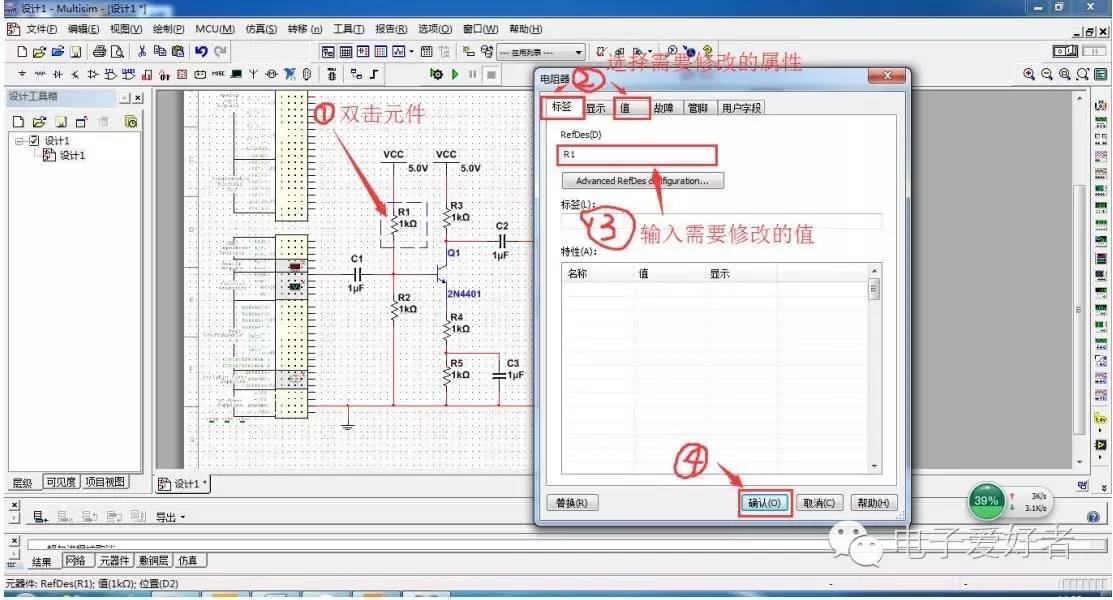Click the 替换(R) button
The image size is (1113, 600).
pos(572,503)
